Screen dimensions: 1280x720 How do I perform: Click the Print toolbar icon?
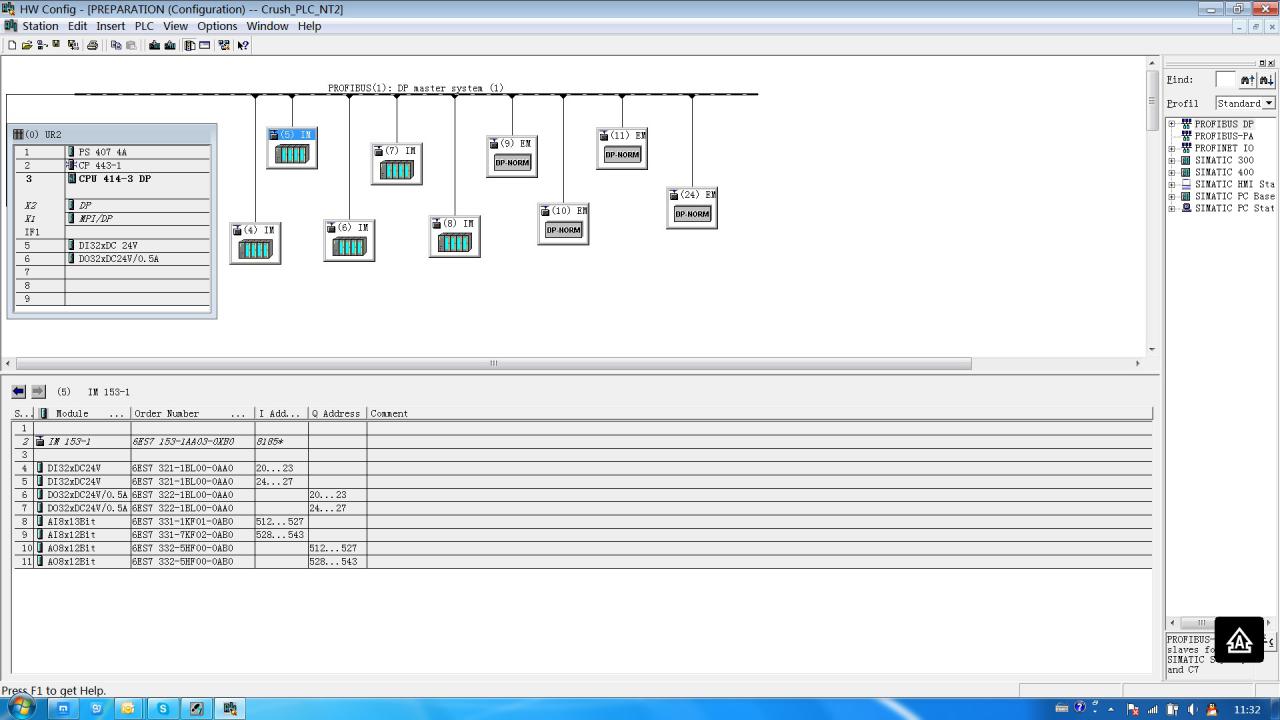point(93,45)
